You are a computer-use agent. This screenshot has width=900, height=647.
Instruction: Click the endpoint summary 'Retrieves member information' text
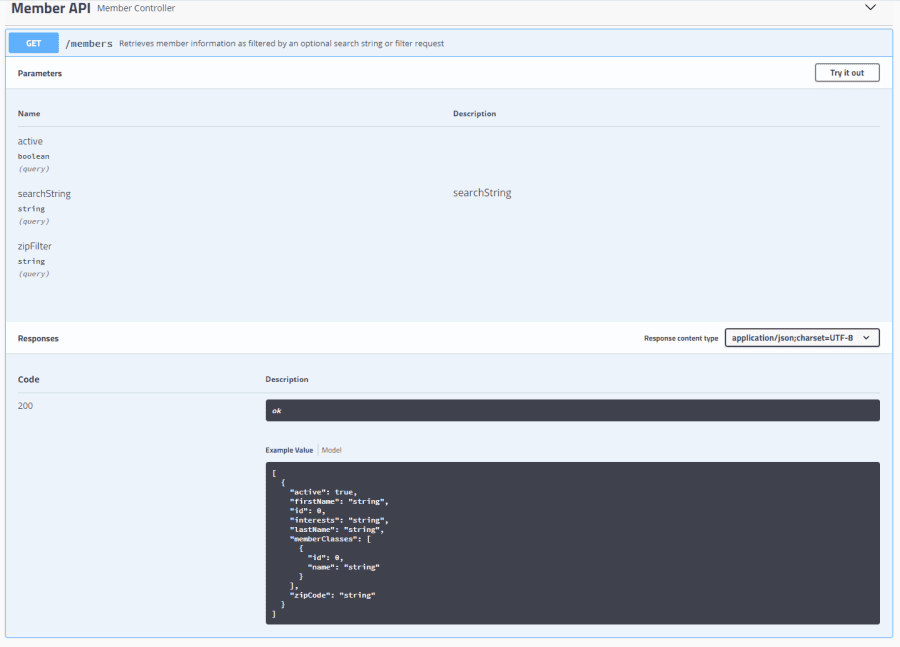coord(281,44)
